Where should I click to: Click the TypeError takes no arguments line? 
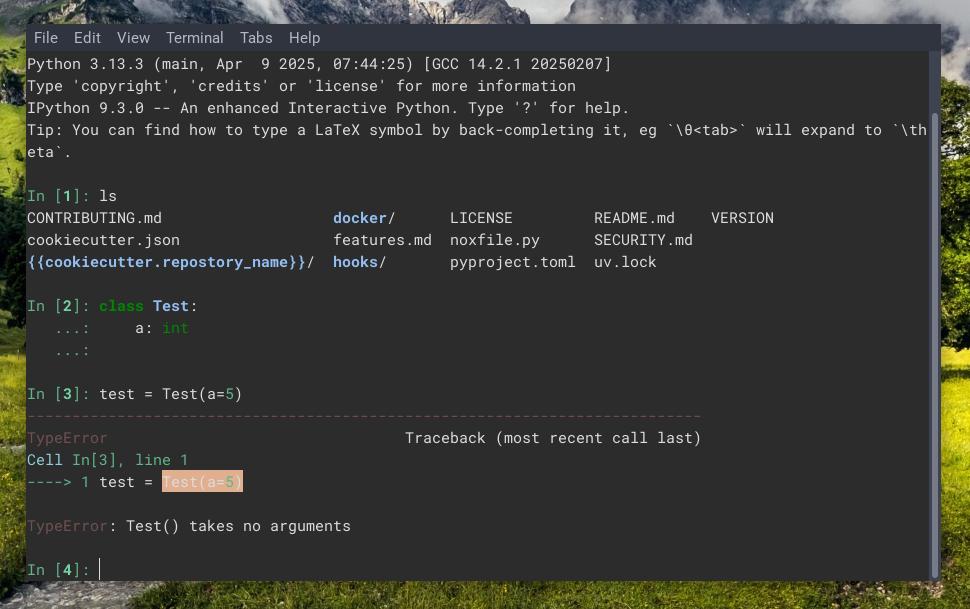[x=189, y=525]
